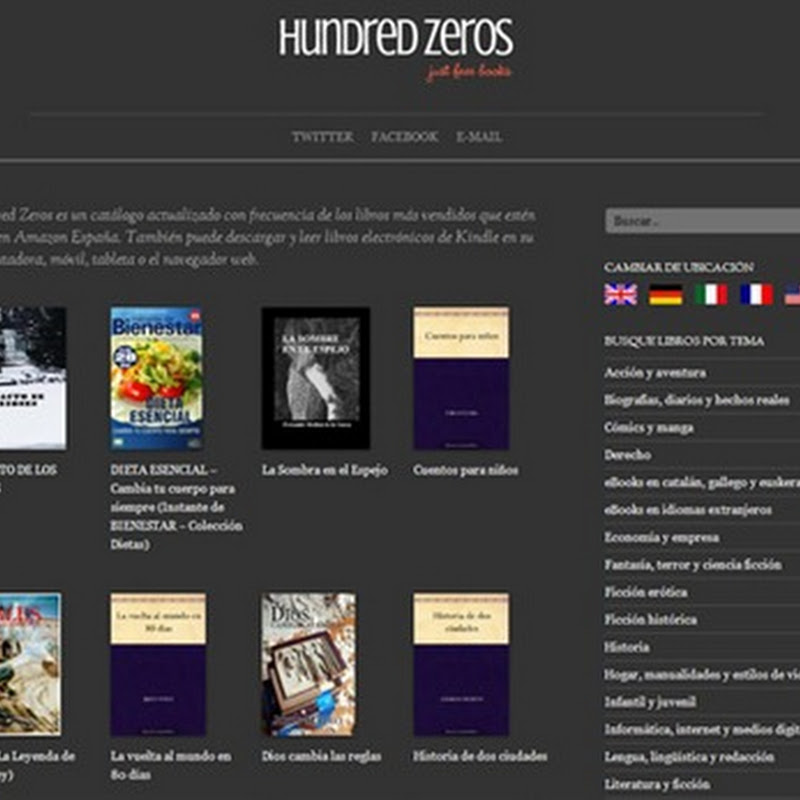Browse the Derecho category
This screenshot has width=800, height=800.
pos(628,455)
